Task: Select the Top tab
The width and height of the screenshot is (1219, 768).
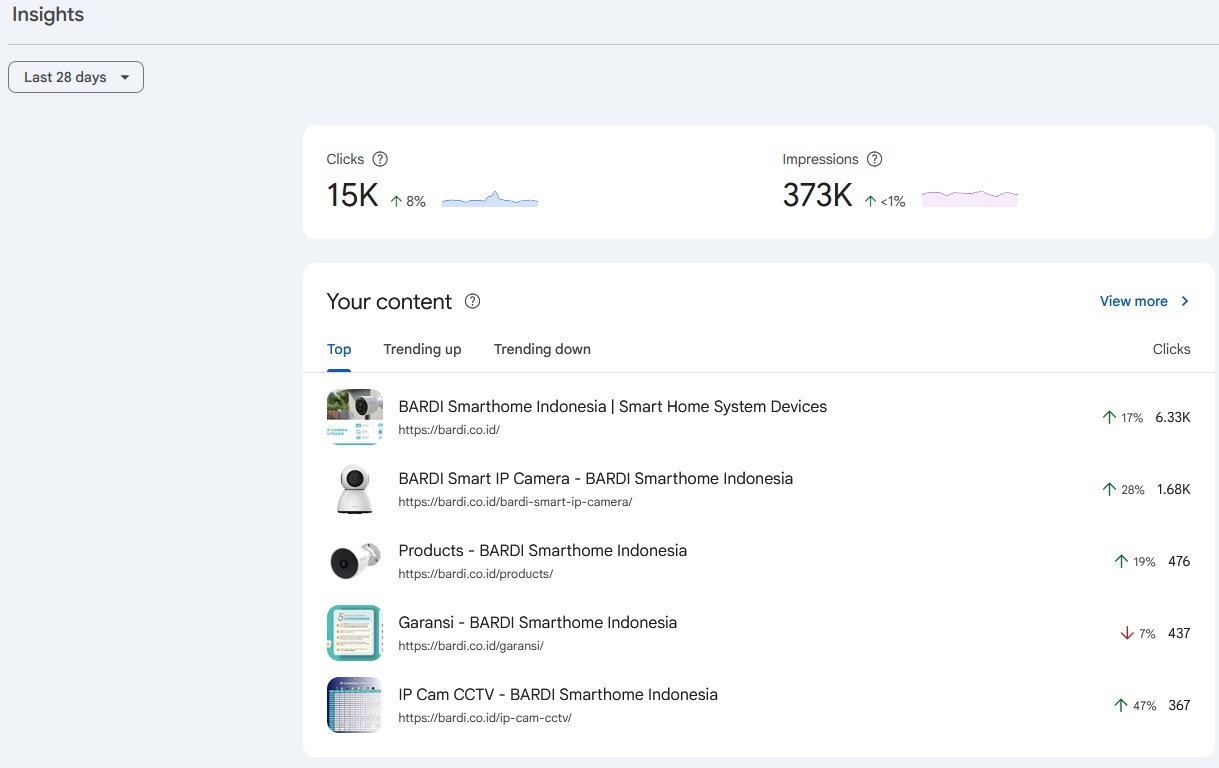Action: (x=339, y=349)
